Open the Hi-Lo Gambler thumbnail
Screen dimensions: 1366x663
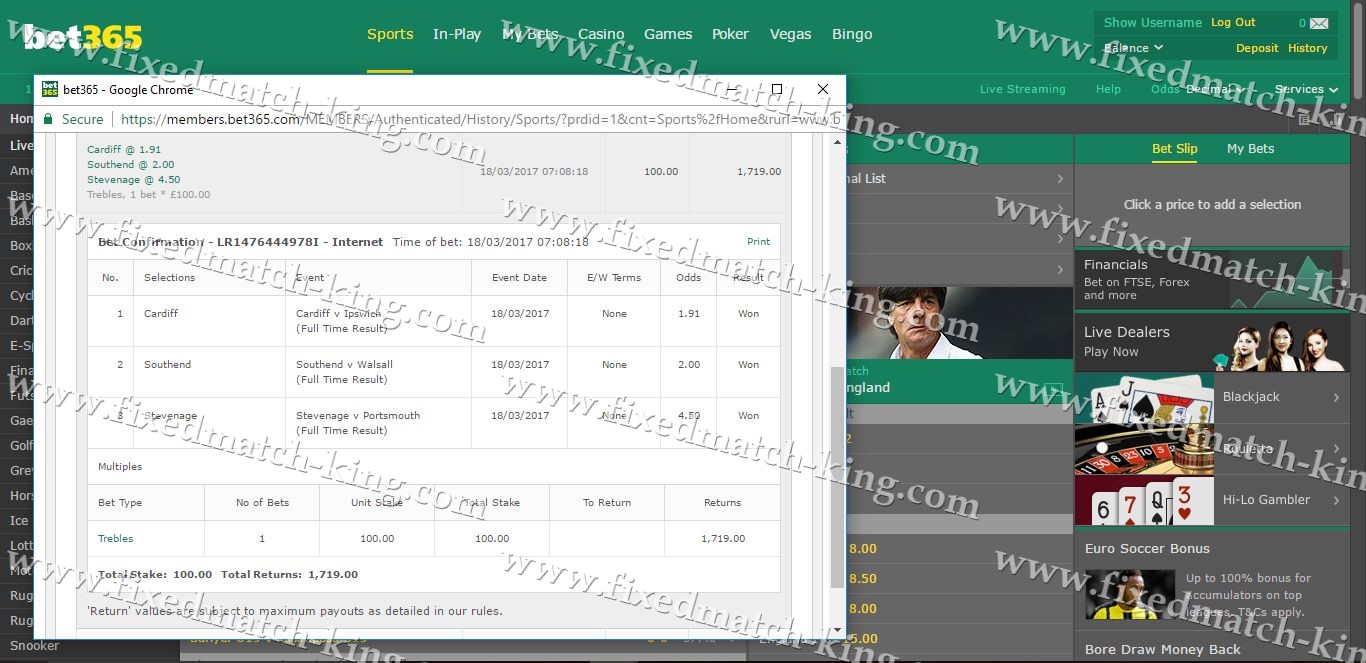click(x=1144, y=500)
